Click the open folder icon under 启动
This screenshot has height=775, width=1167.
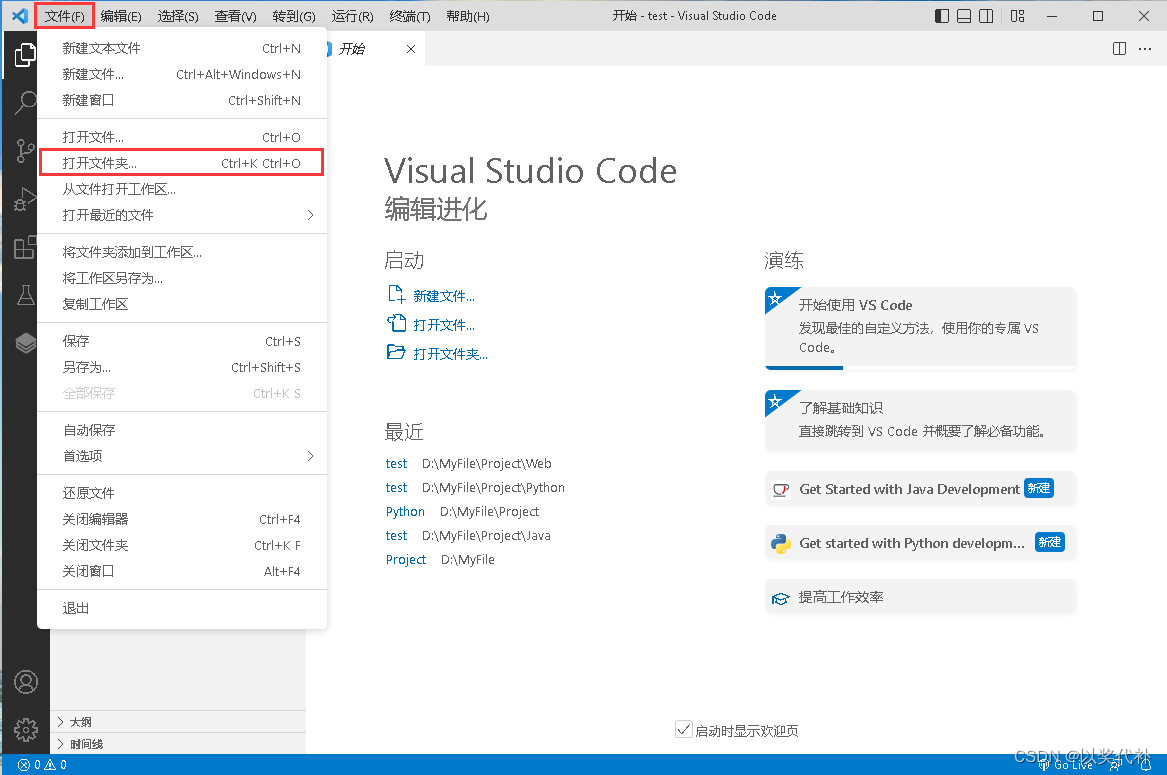(396, 352)
